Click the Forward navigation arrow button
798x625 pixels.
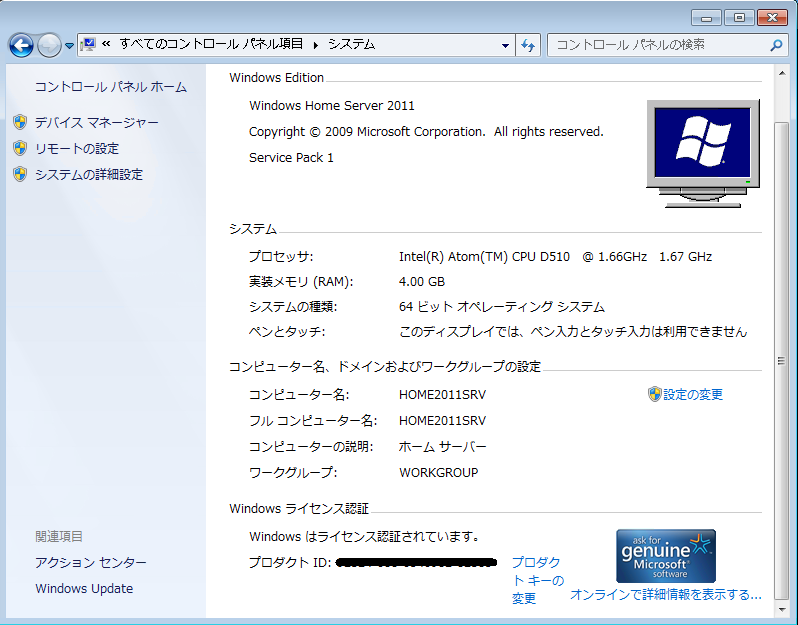pyautogui.click(x=49, y=45)
